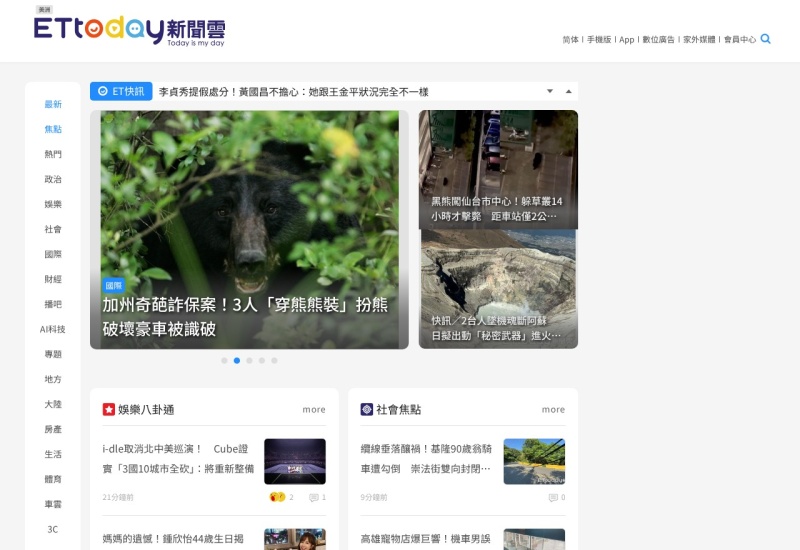
Task: Show previous ET快訊 headline with up arrow
Action: (568, 91)
